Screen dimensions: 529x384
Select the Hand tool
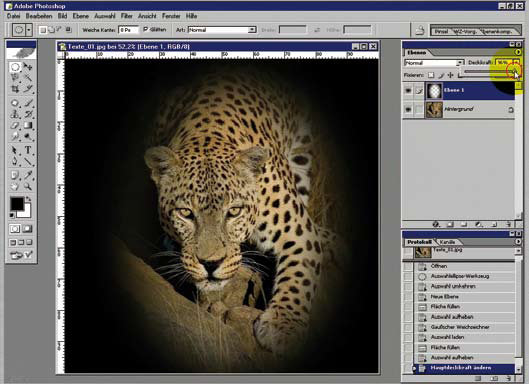pos(15,186)
